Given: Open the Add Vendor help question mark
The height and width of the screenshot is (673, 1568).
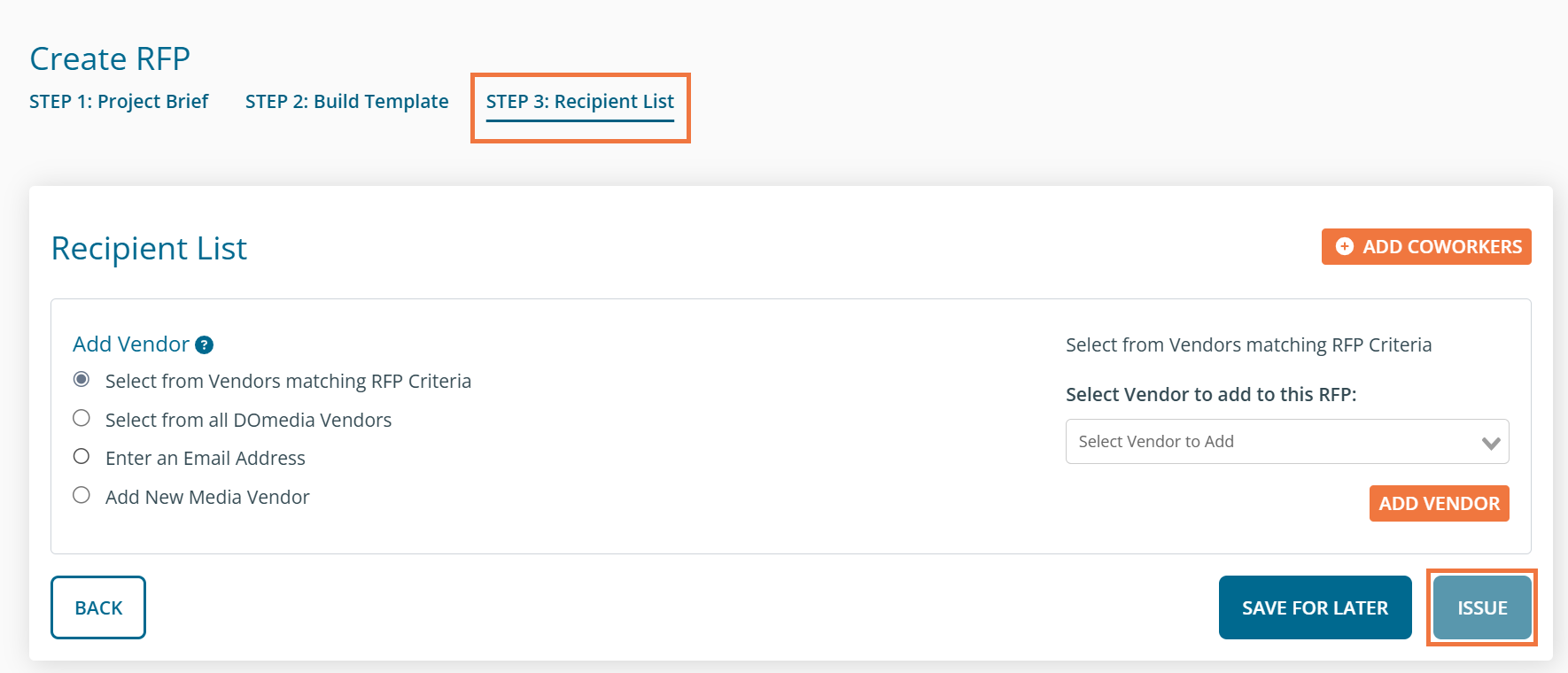Looking at the screenshot, I should [204, 345].
